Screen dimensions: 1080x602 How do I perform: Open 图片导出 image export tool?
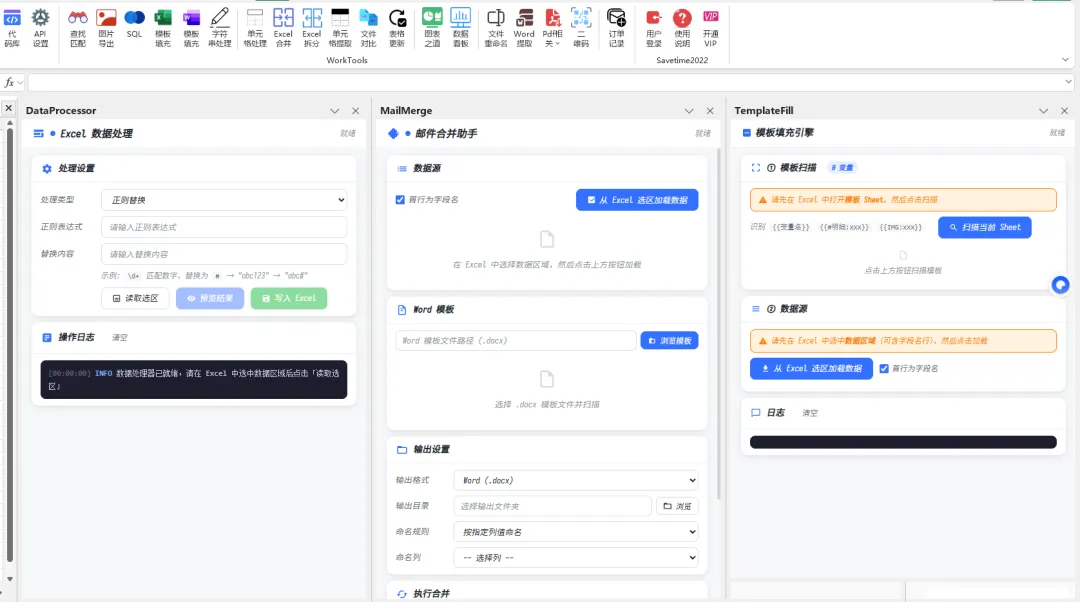pyautogui.click(x=106, y=28)
